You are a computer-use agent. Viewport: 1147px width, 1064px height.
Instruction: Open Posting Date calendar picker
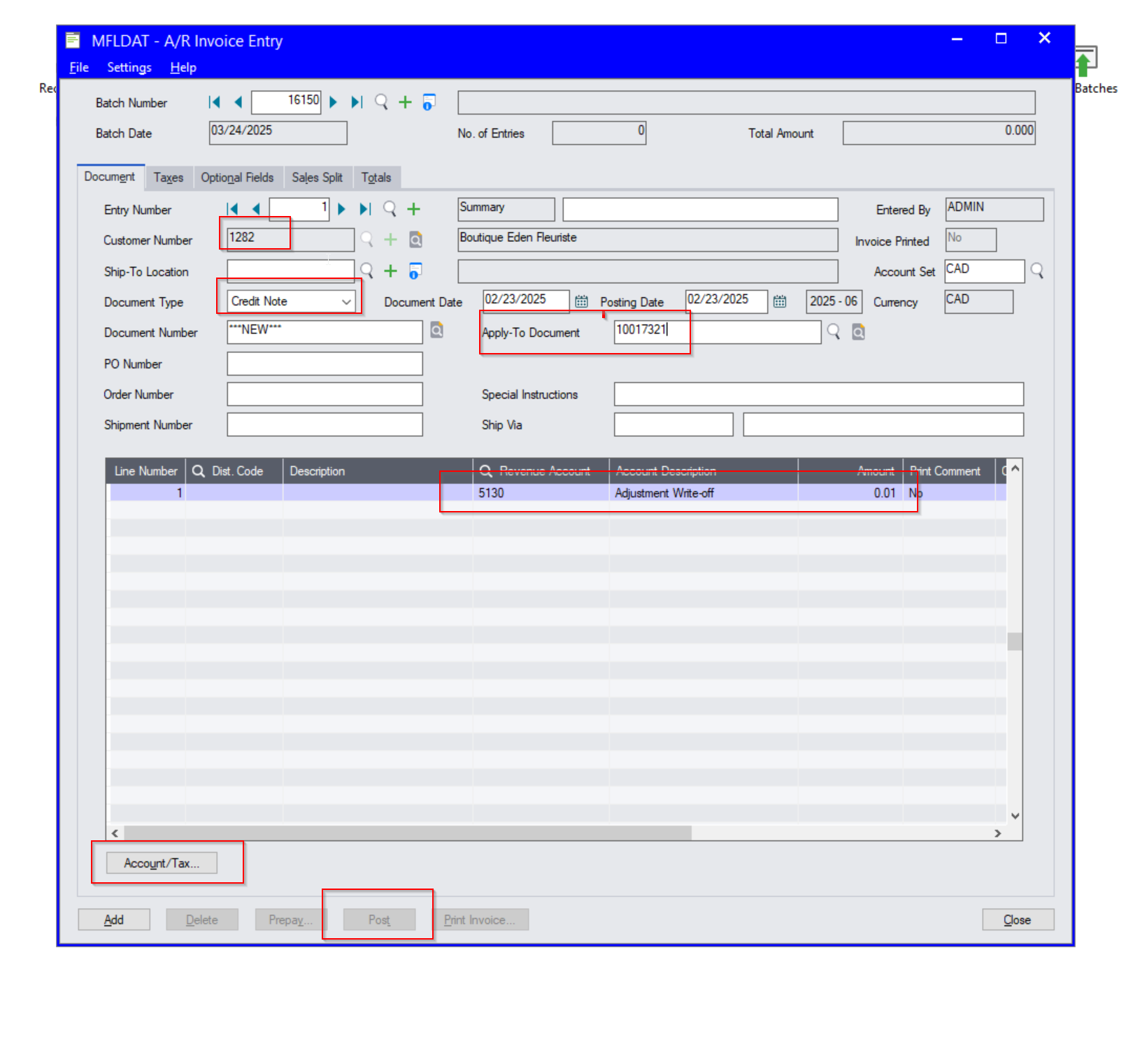click(x=780, y=301)
